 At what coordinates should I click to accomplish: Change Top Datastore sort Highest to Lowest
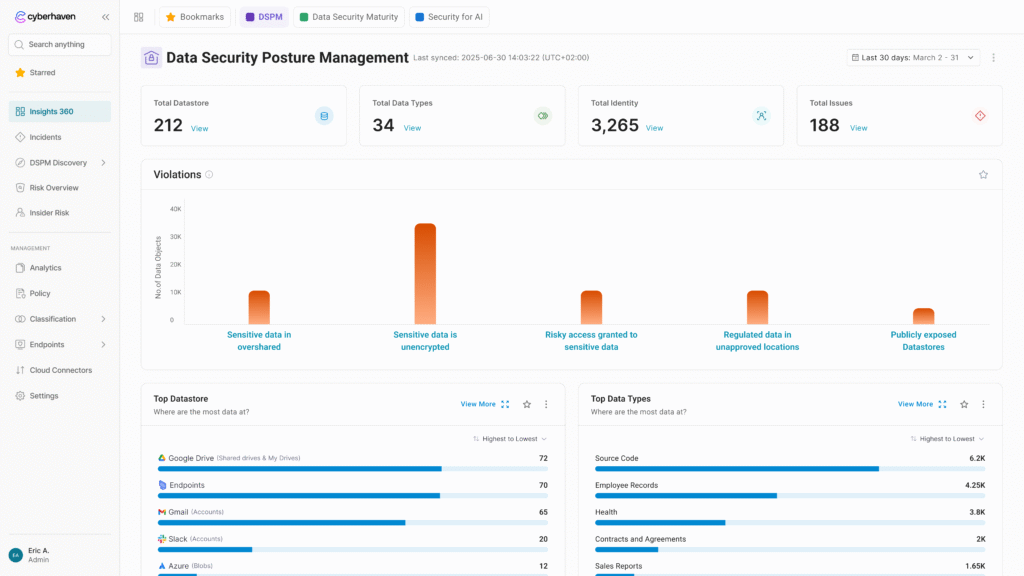[x=510, y=439]
